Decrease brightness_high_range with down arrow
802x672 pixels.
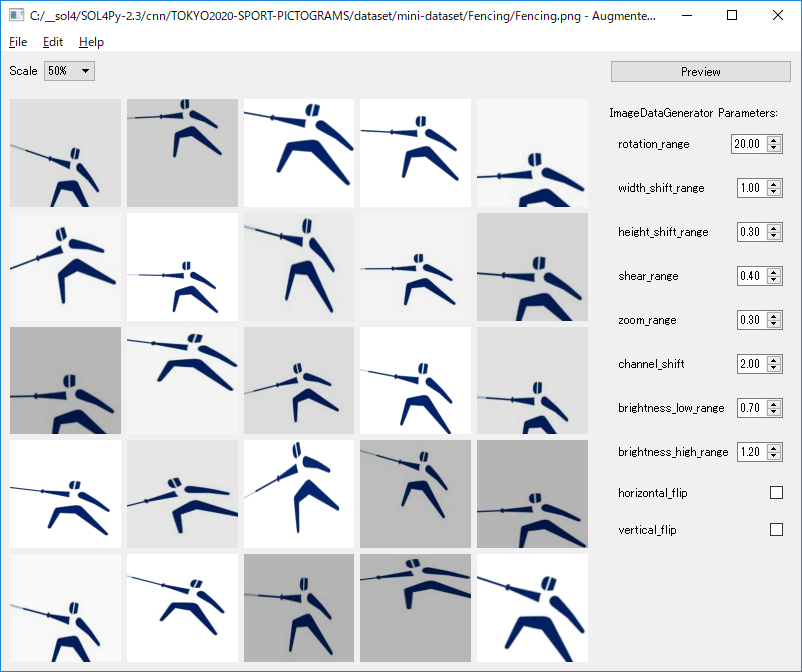(x=774, y=456)
